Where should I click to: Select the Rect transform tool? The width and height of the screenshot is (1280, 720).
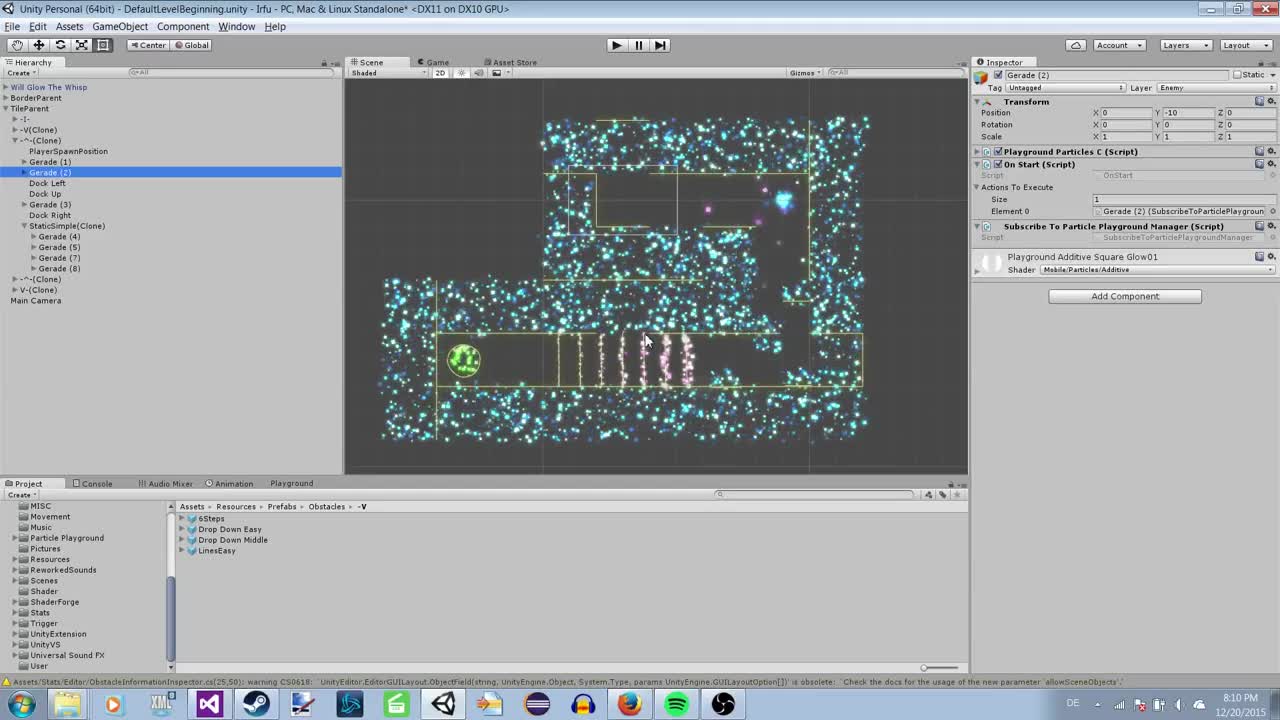(103, 45)
